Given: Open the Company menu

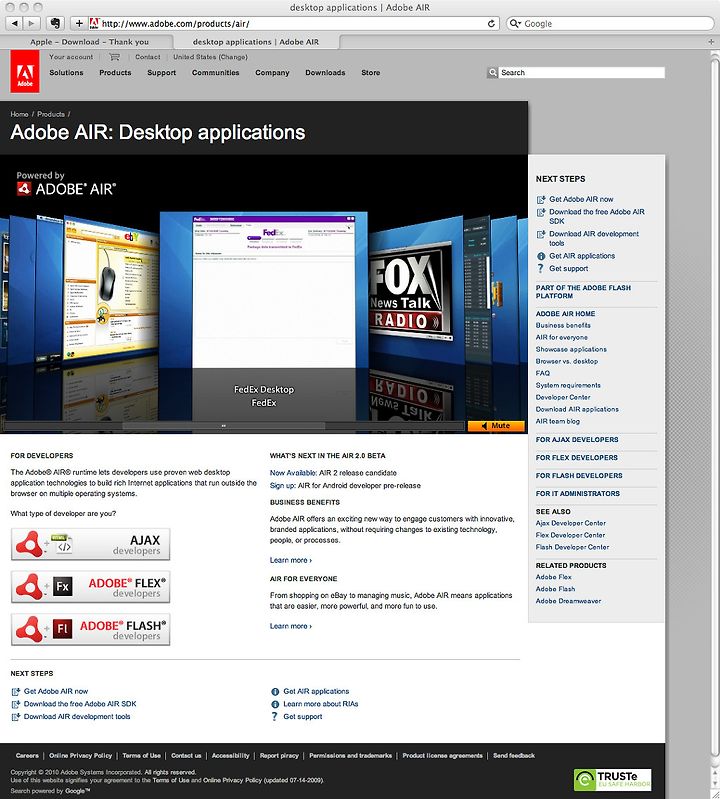Looking at the screenshot, I should (272, 73).
